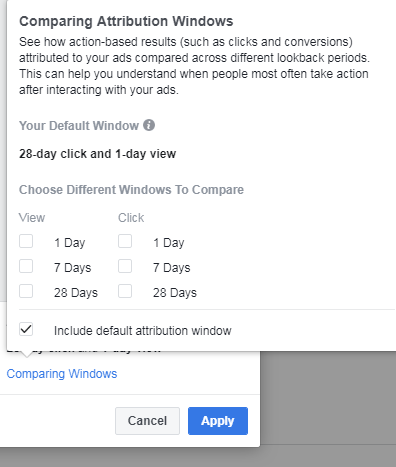Enable the 1 Day View checkbox

point(26,241)
